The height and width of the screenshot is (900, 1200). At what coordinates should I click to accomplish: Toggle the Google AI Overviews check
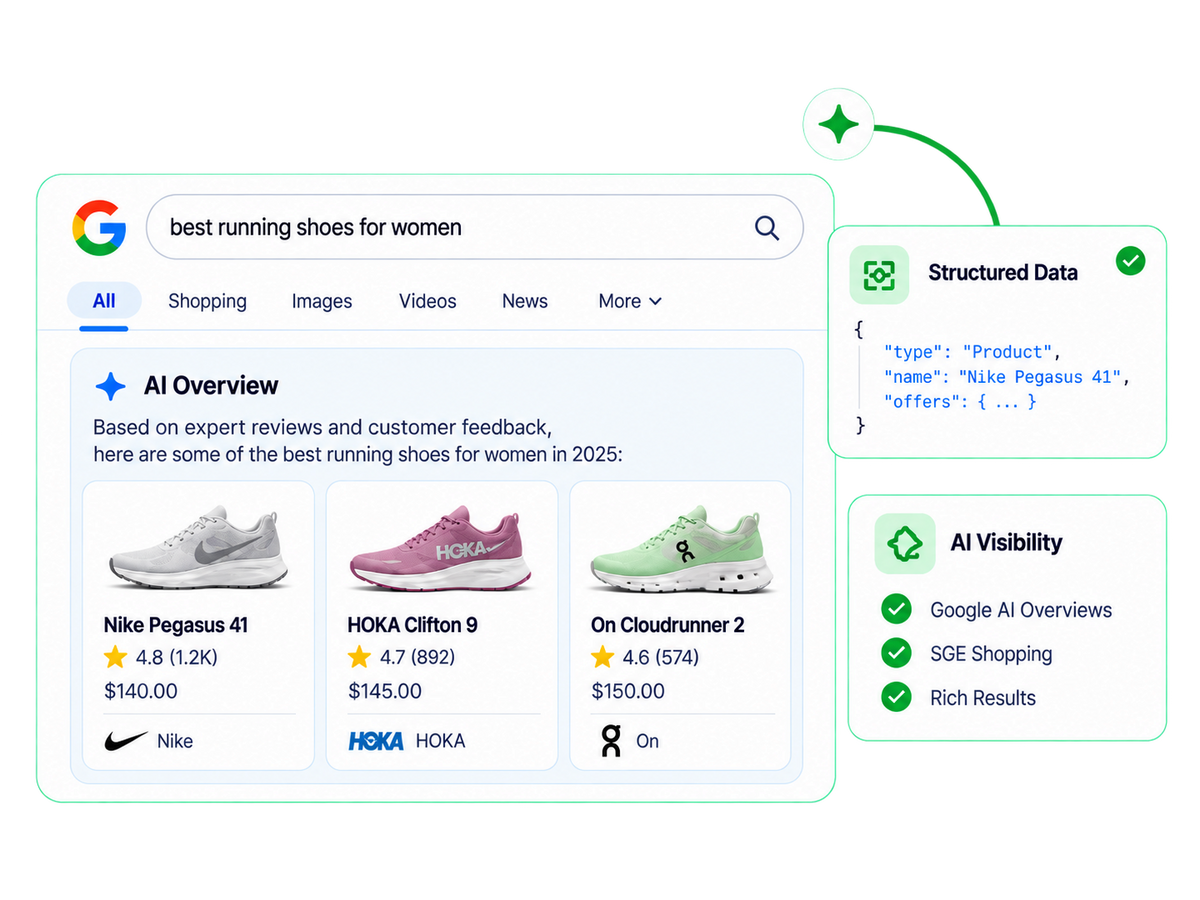(x=896, y=609)
